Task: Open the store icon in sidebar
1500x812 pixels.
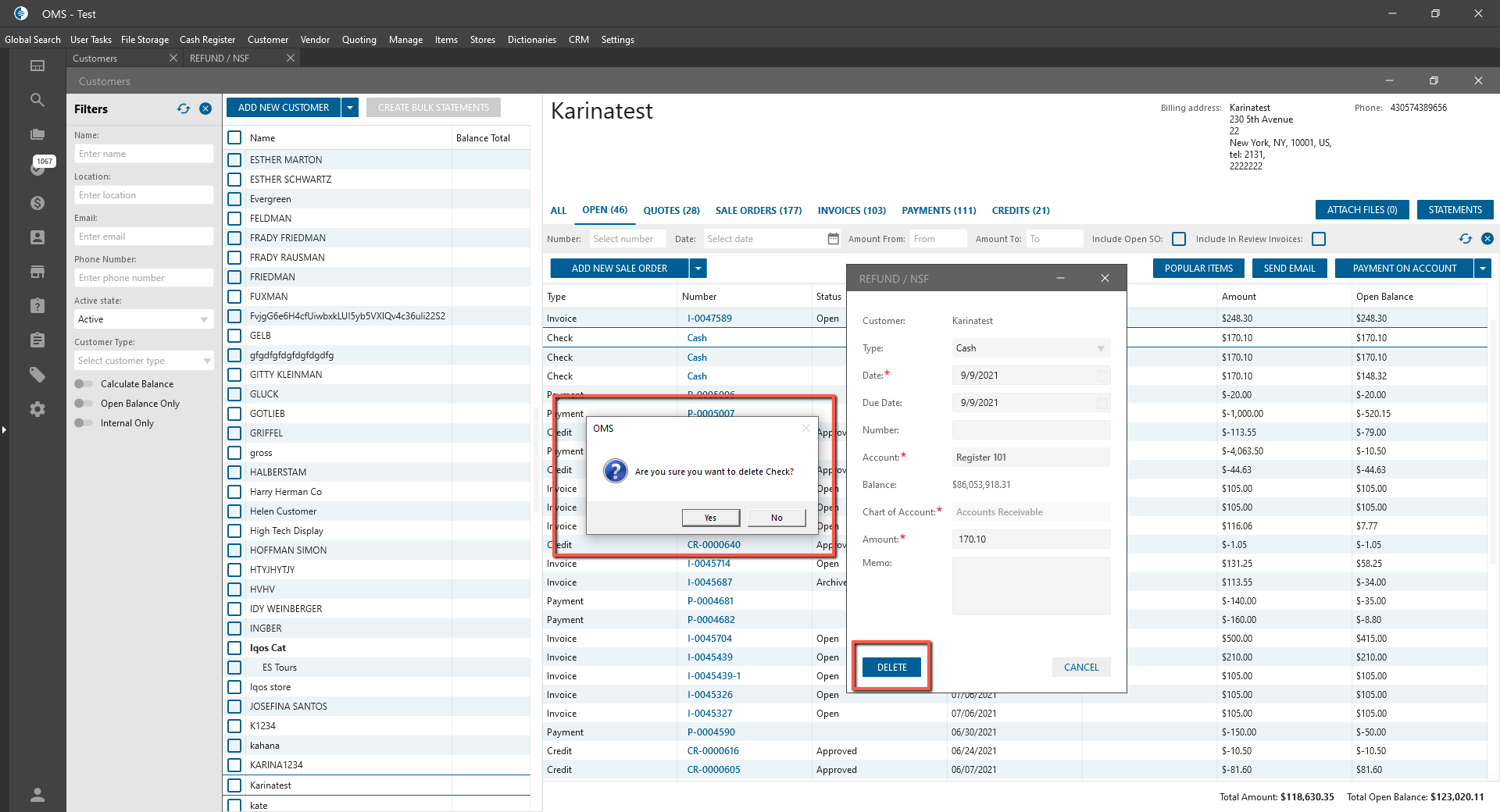Action: [37, 272]
